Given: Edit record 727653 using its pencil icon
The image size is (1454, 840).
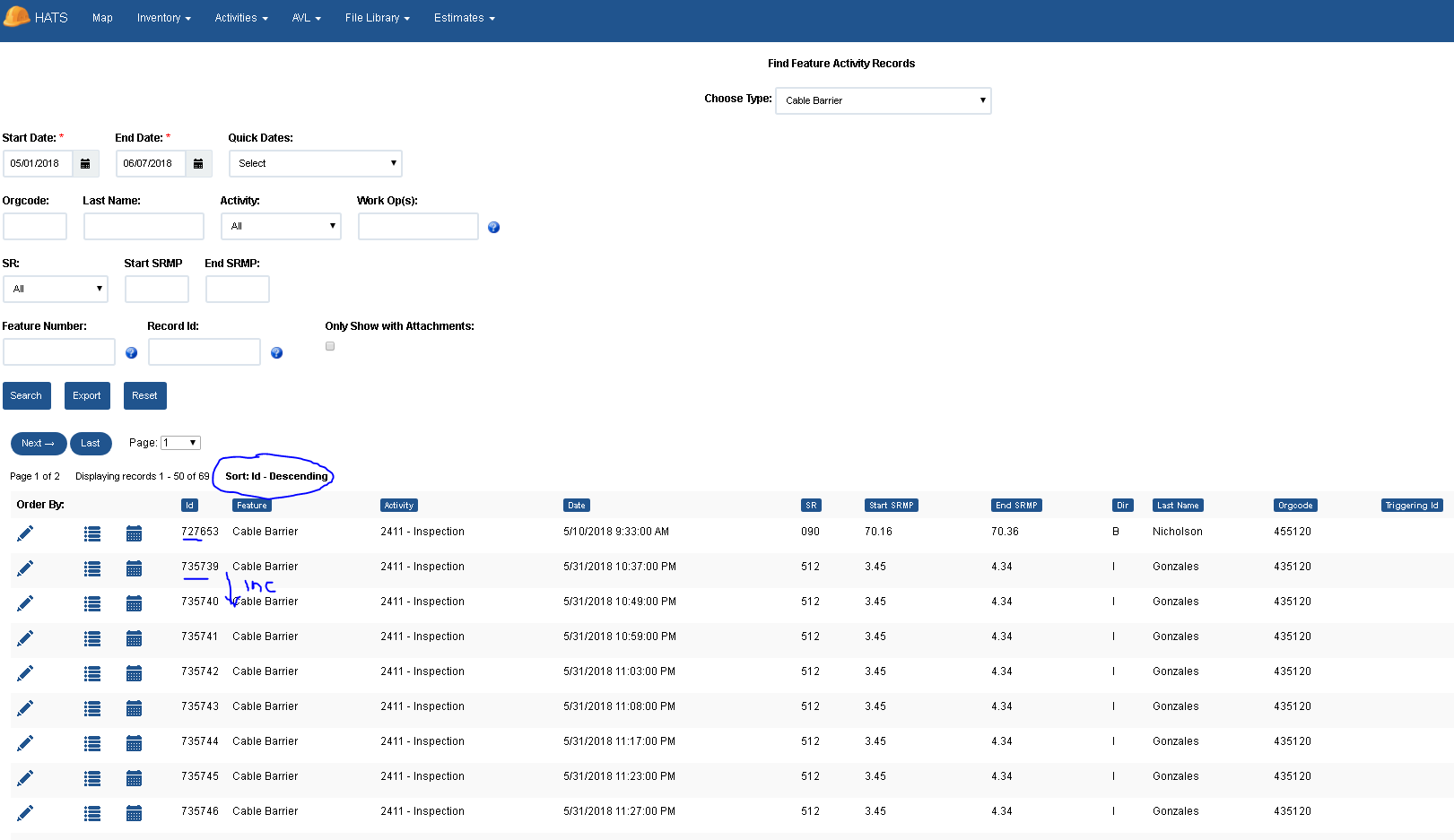Looking at the screenshot, I should coord(25,532).
